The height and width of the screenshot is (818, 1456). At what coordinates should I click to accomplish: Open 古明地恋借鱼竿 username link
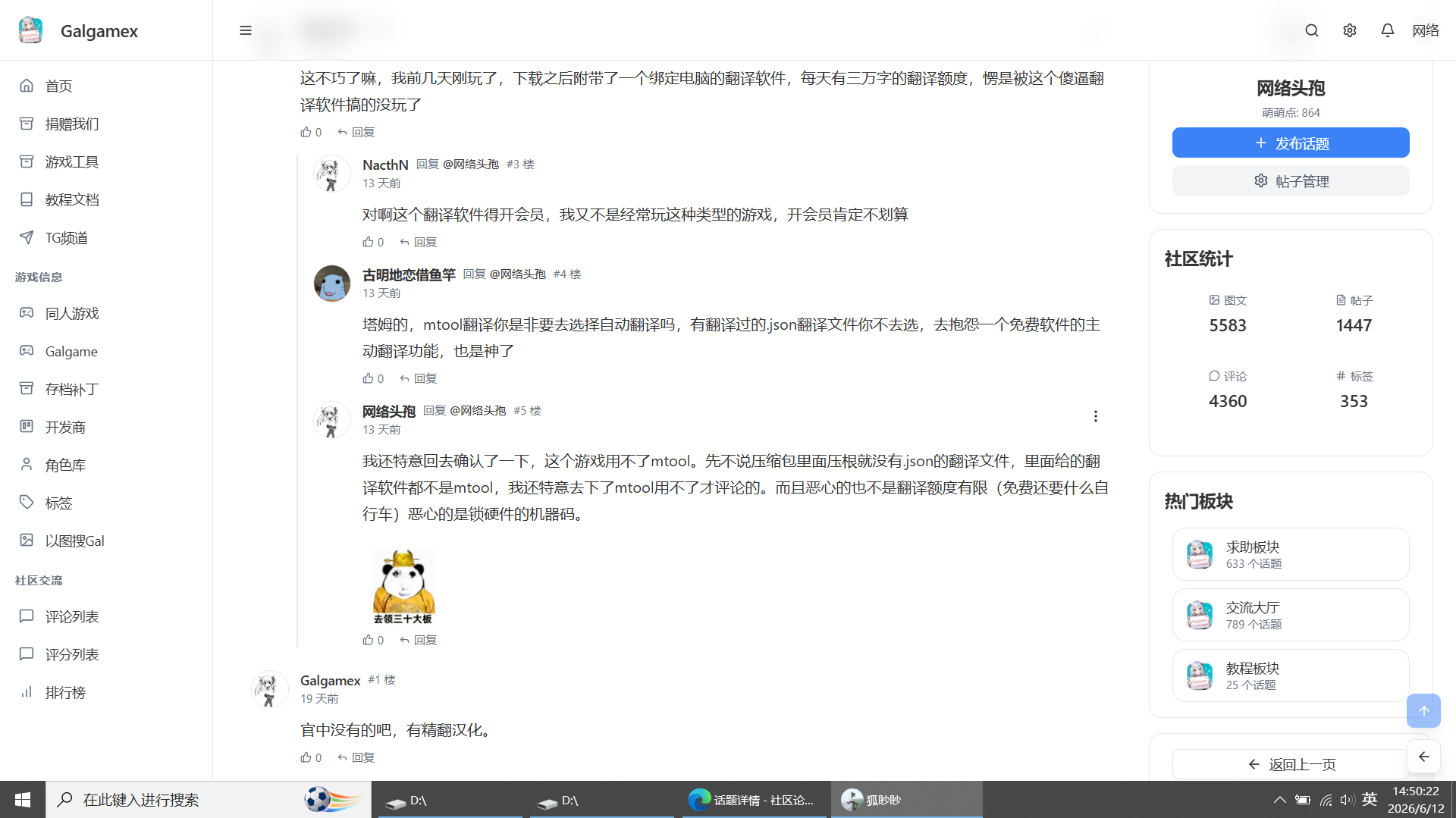(409, 274)
